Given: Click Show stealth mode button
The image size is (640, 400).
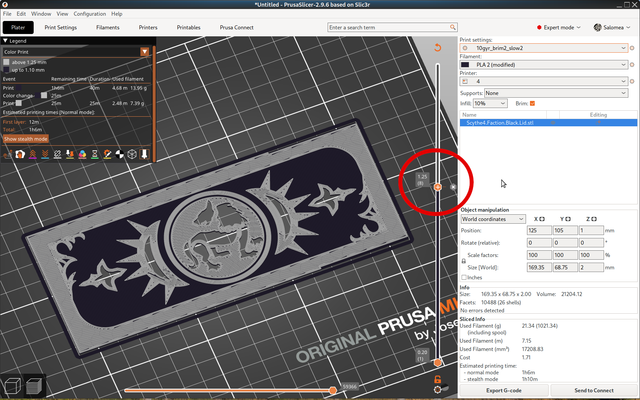Looking at the screenshot, I should pyautogui.click(x=26, y=139).
